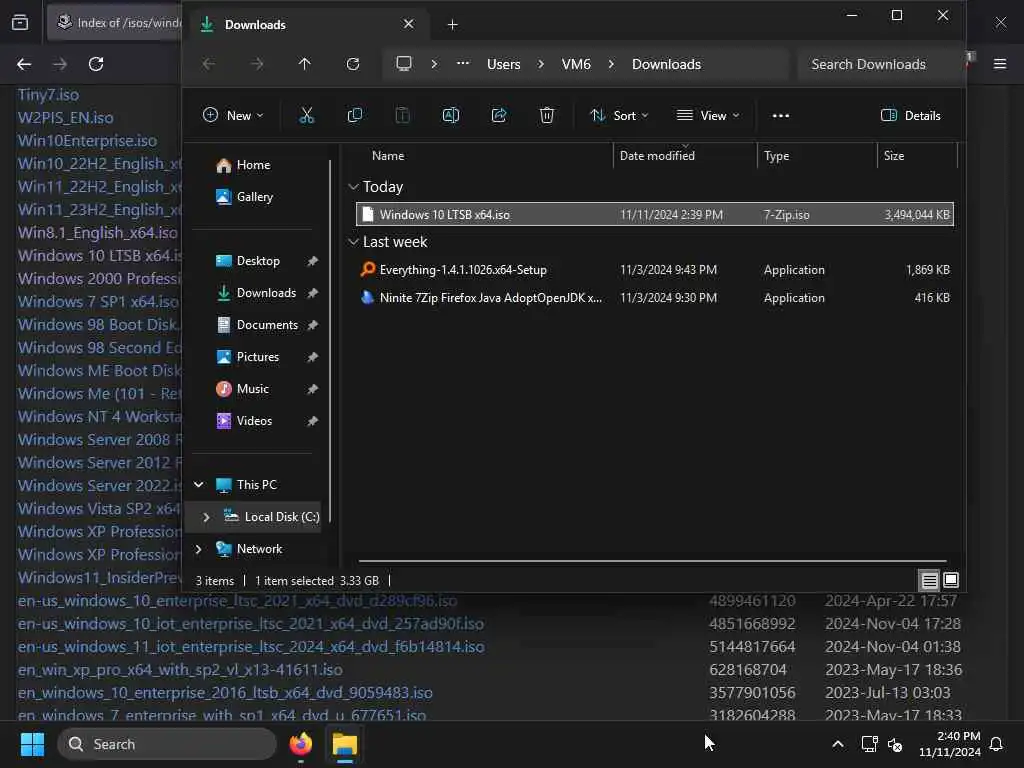
Task: Click Firefox icon in the taskbar
Action: tap(301, 744)
